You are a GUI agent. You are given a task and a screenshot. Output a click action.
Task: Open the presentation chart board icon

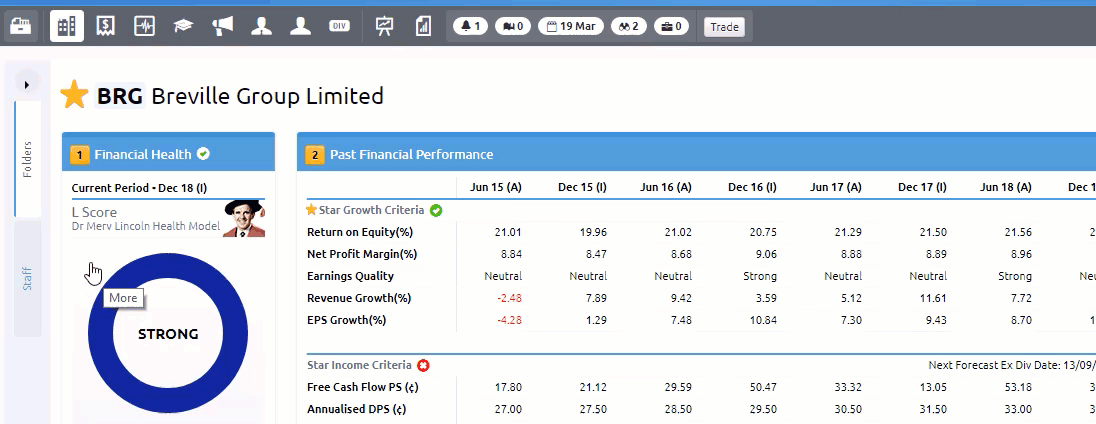point(384,27)
